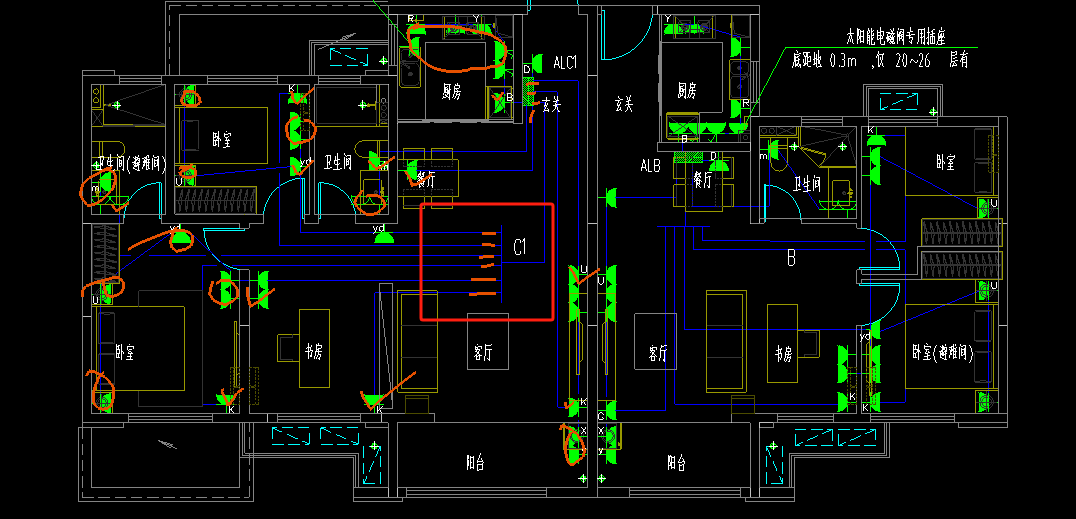Select the G socket at unit B living room corner
Viewport: 1076px width, 519px height.
coord(610,411)
